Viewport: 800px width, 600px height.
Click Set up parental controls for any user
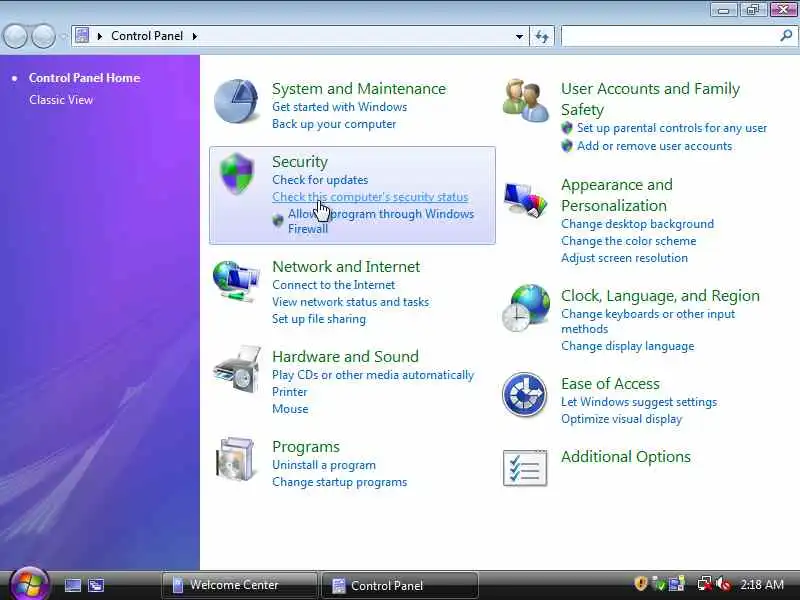(x=671, y=128)
